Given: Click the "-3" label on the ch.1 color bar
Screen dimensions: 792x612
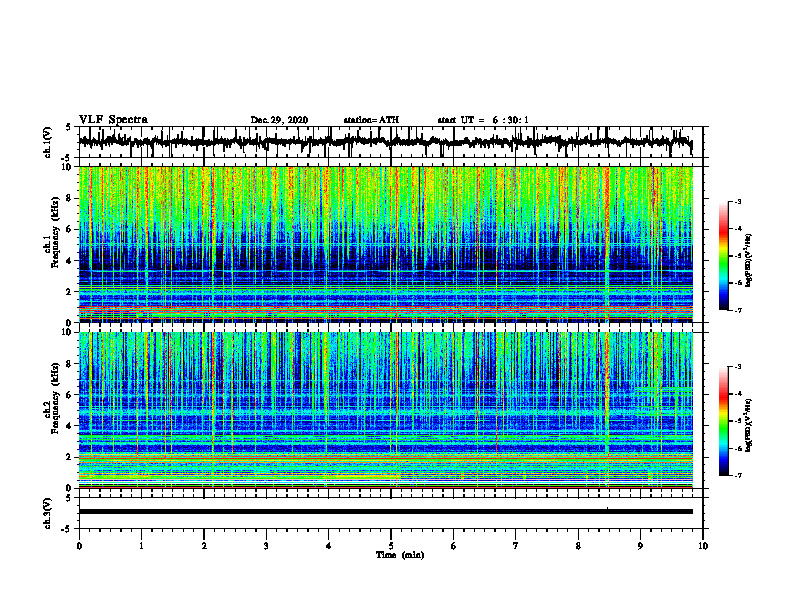Looking at the screenshot, I should pos(738,201).
